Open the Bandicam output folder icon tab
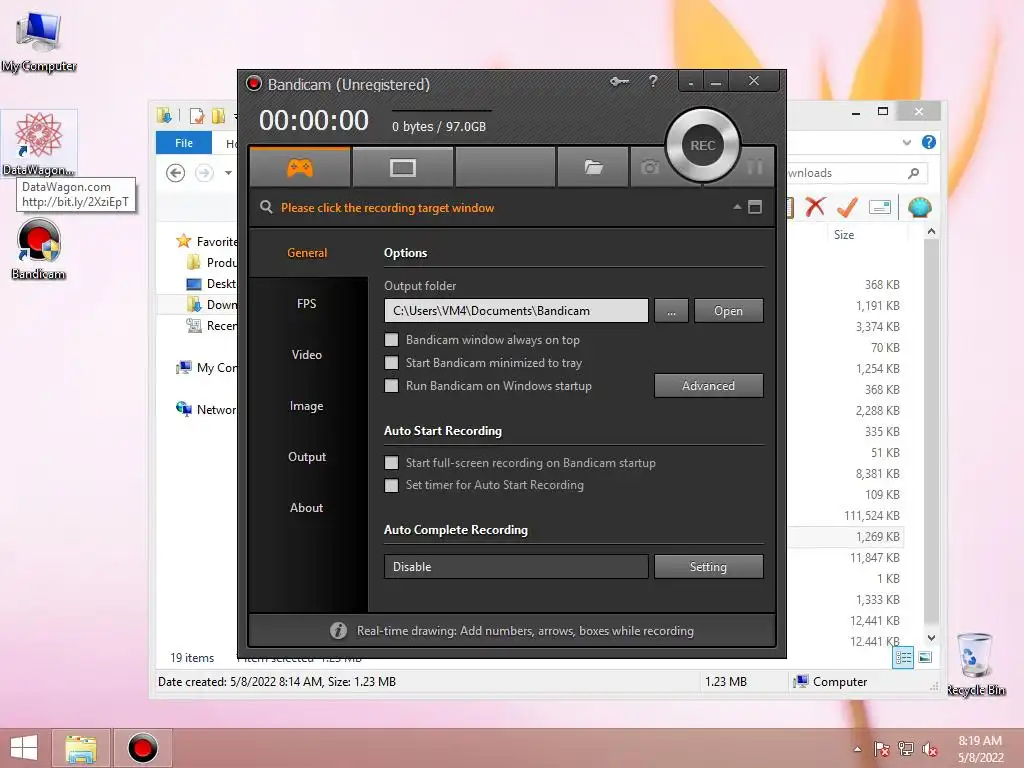1024x768 pixels. click(x=593, y=168)
